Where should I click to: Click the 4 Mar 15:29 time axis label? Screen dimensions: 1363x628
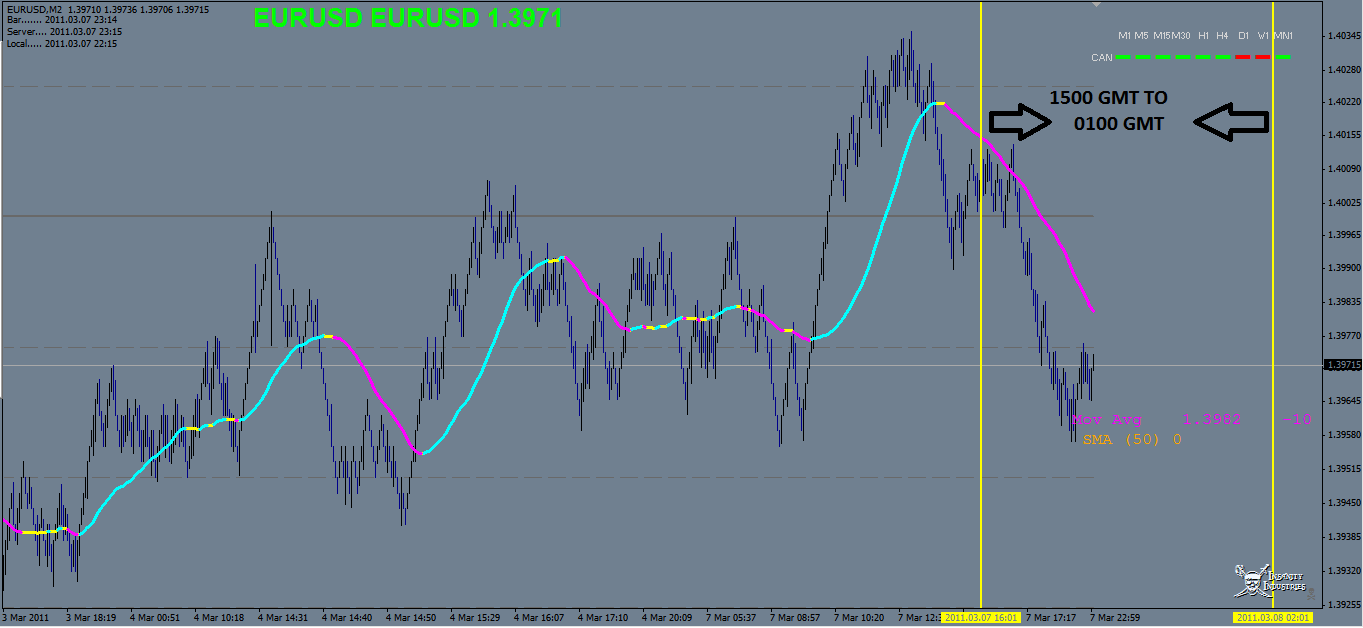476,618
